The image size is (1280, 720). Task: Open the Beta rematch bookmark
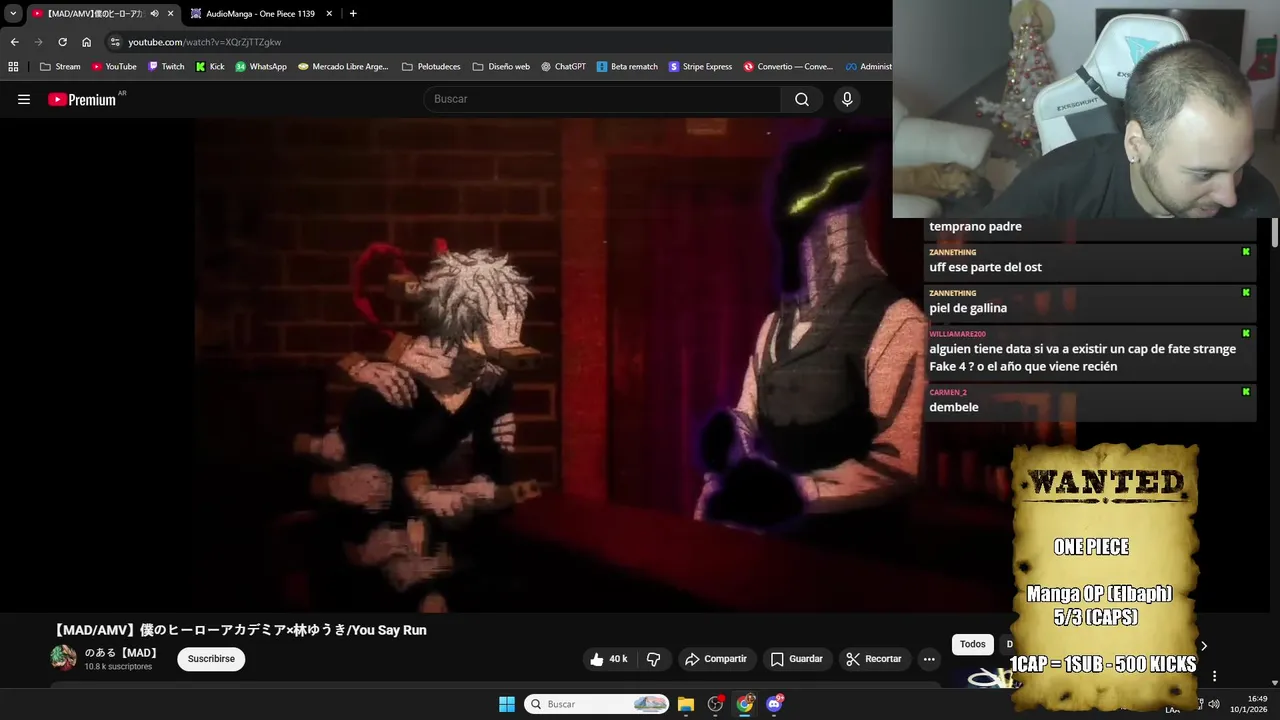tap(627, 67)
